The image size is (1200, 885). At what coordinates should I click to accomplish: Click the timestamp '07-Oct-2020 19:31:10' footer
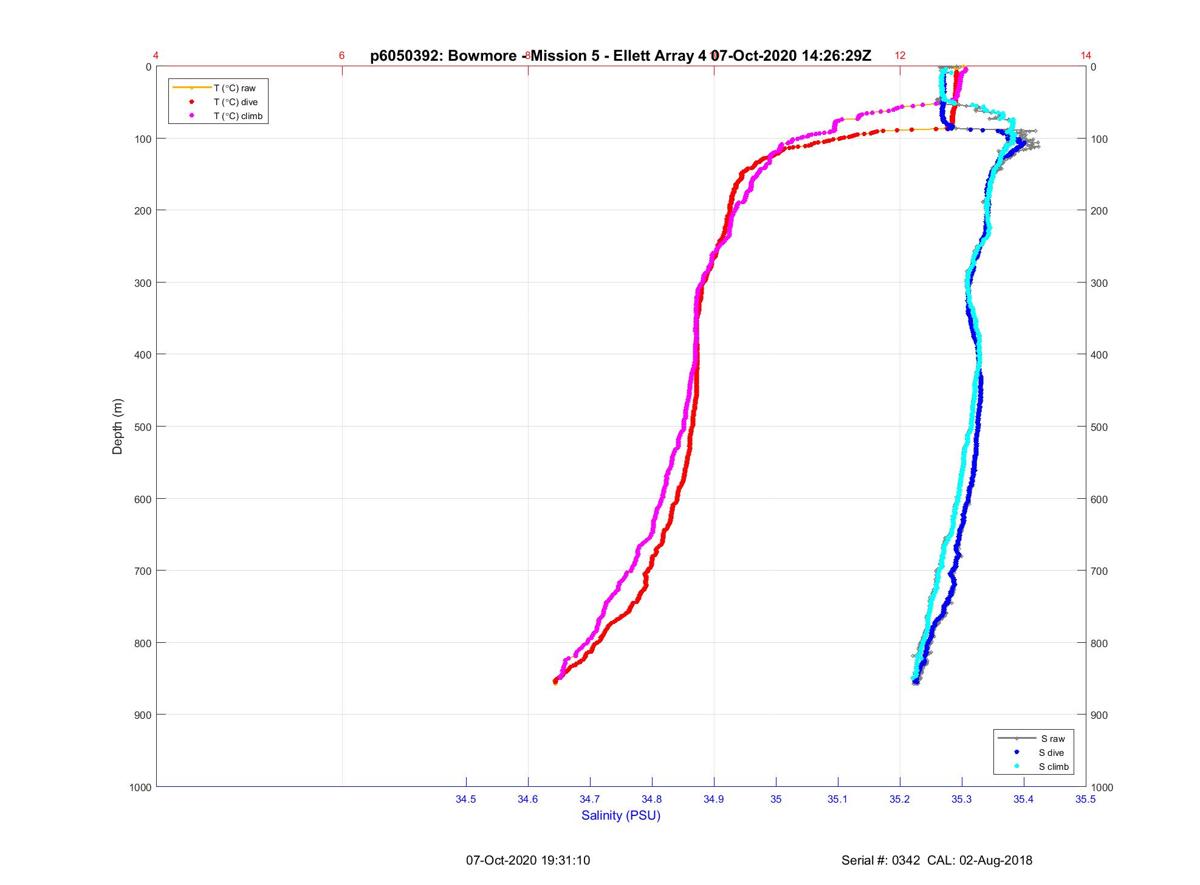[x=529, y=860]
